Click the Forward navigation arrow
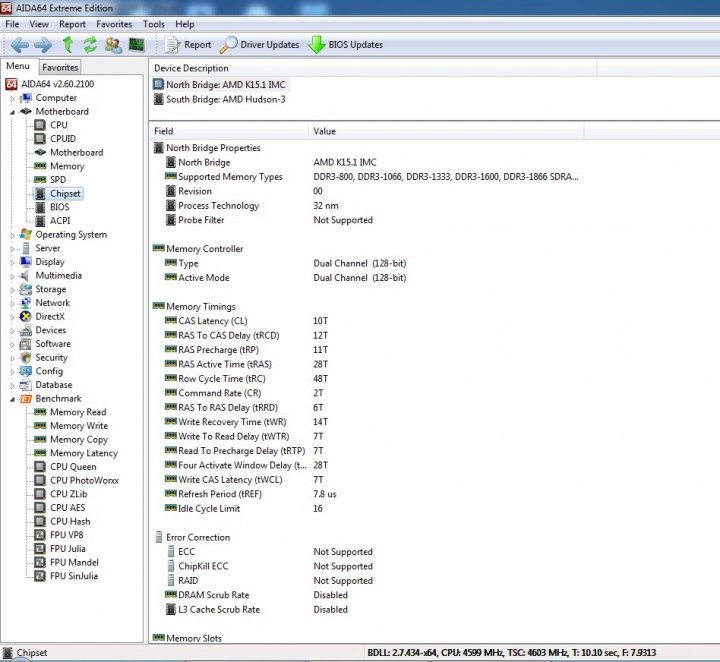The height and width of the screenshot is (662, 720). point(43,45)
